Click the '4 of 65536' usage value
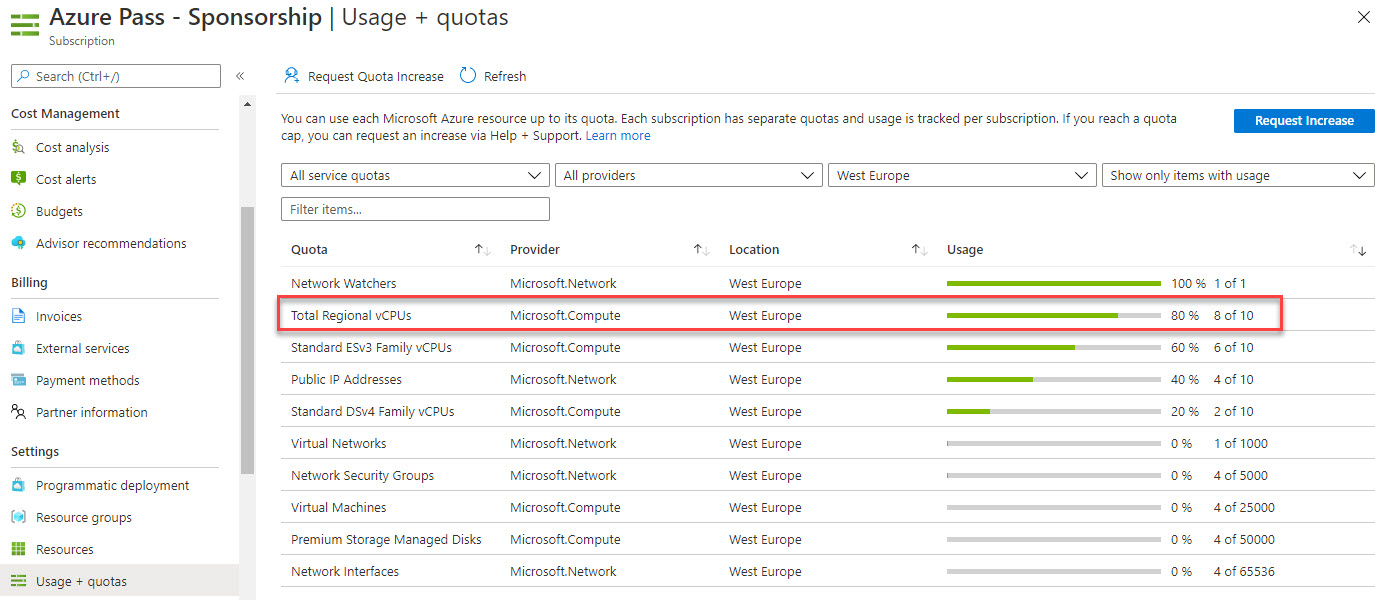 pos(1244,571)
